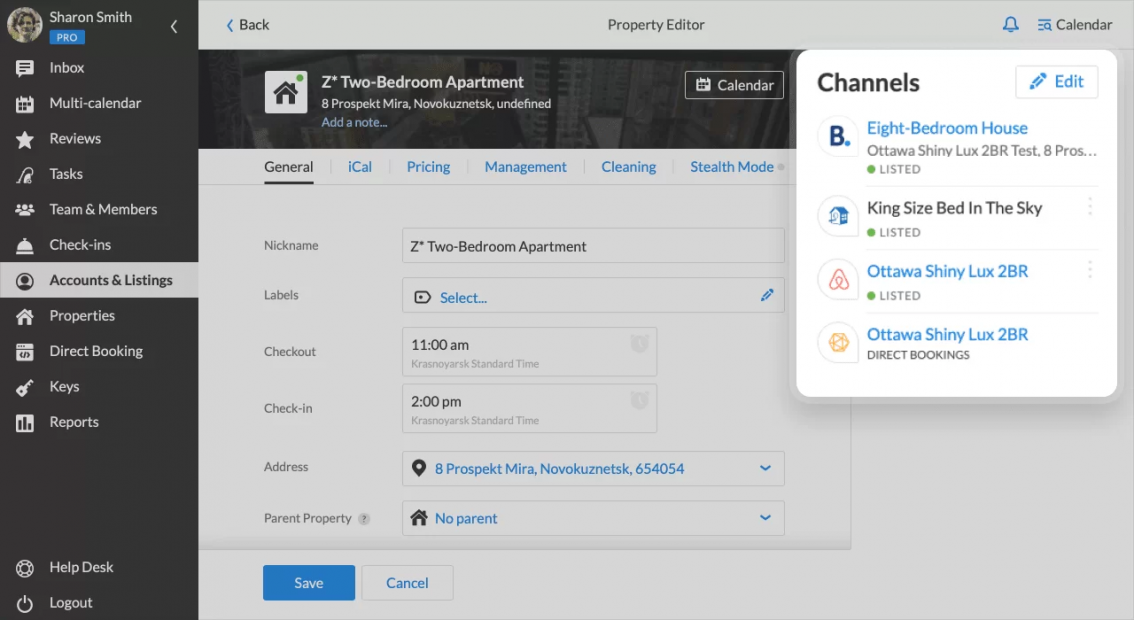This screenshot has height=620, width=1134.
Task: Click the pencil icon in Labels field
Action: (767, 296)
